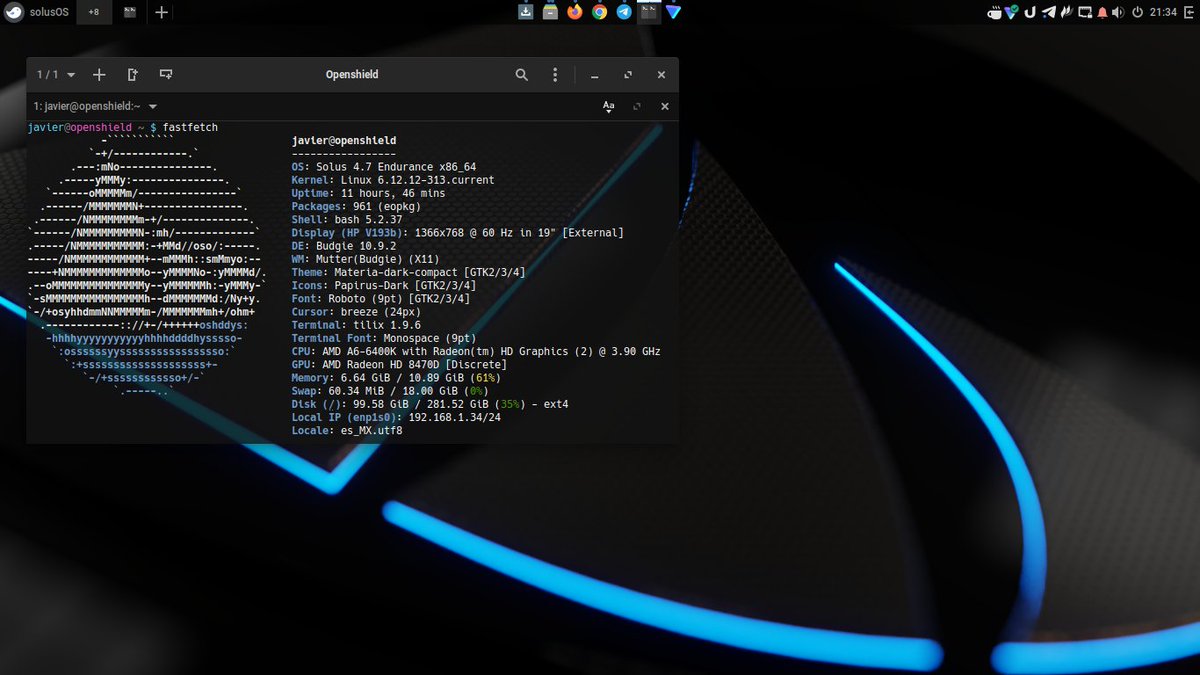Click the 21:34 clock
The height and width of the screenshot is (675, 1200).
click(x=1163, y=13)
